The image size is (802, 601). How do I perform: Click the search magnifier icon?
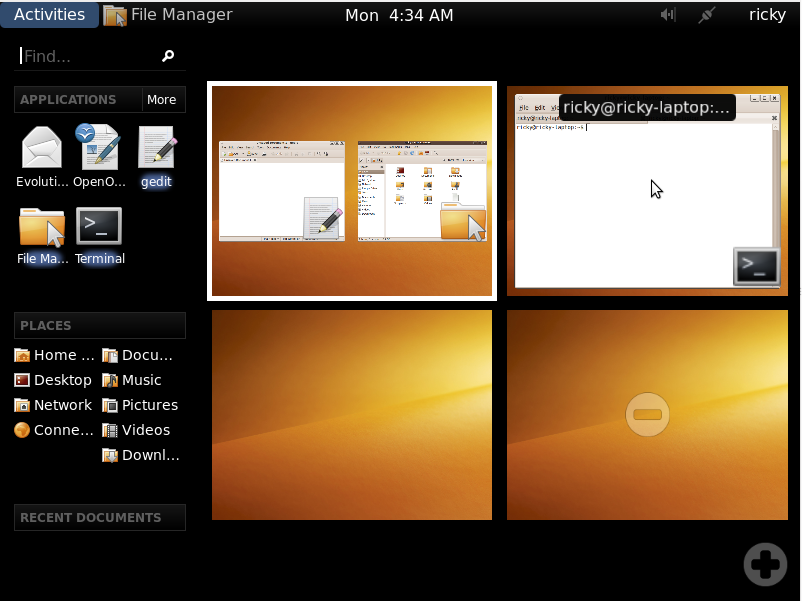(x=168, y=57)
